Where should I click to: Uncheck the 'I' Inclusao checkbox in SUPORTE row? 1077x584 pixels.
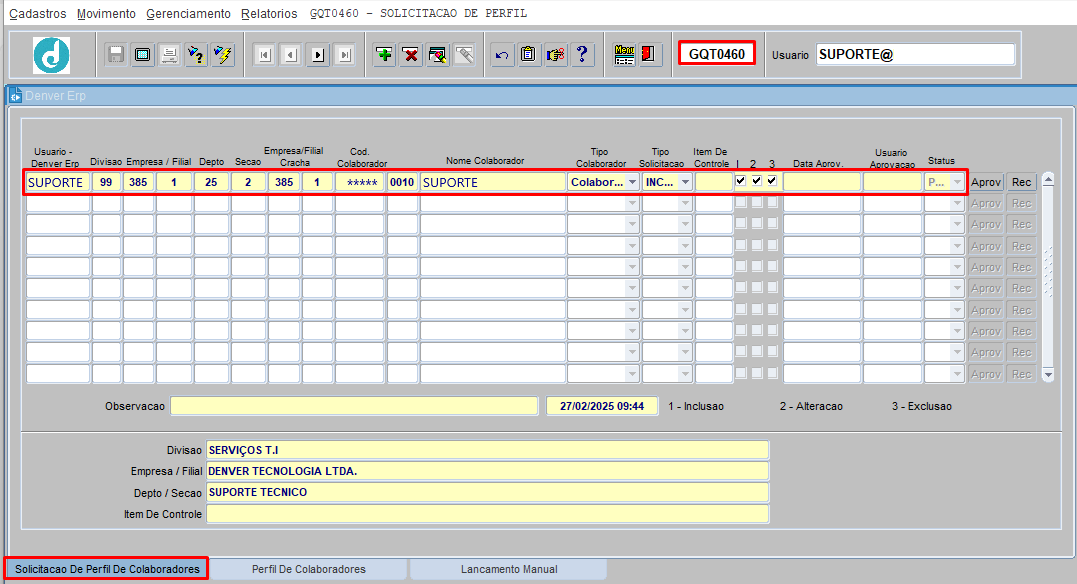(740, 181)
